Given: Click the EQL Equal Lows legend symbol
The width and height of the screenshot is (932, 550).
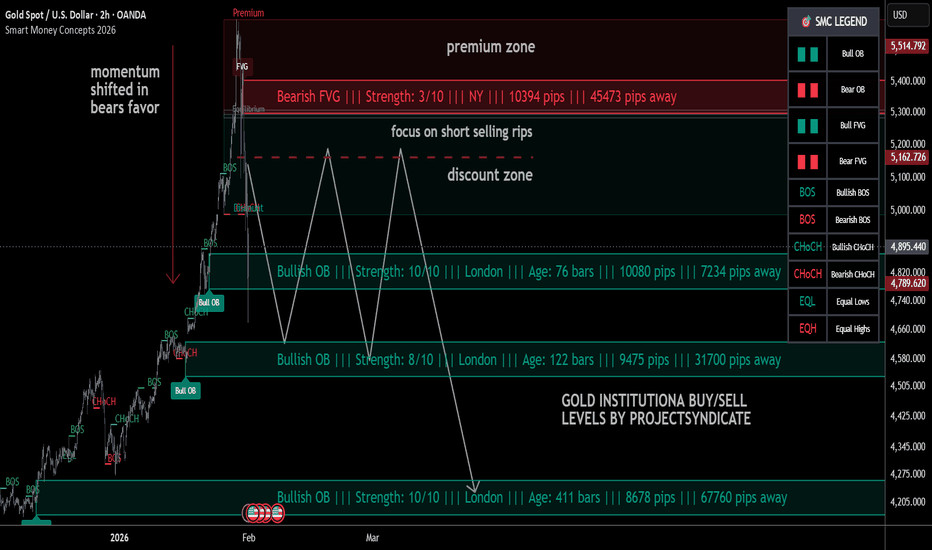Looking at the screenshot, I should (807, 300).
